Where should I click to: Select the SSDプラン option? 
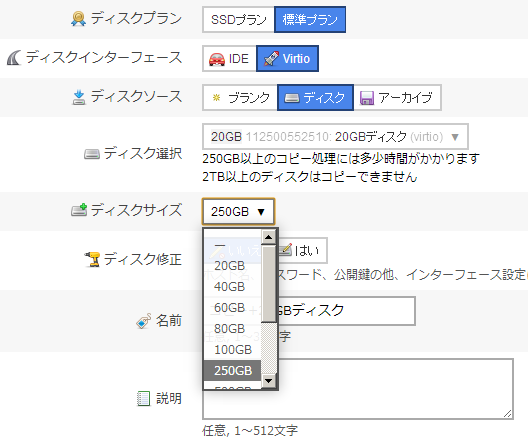(x=238, y=20)
